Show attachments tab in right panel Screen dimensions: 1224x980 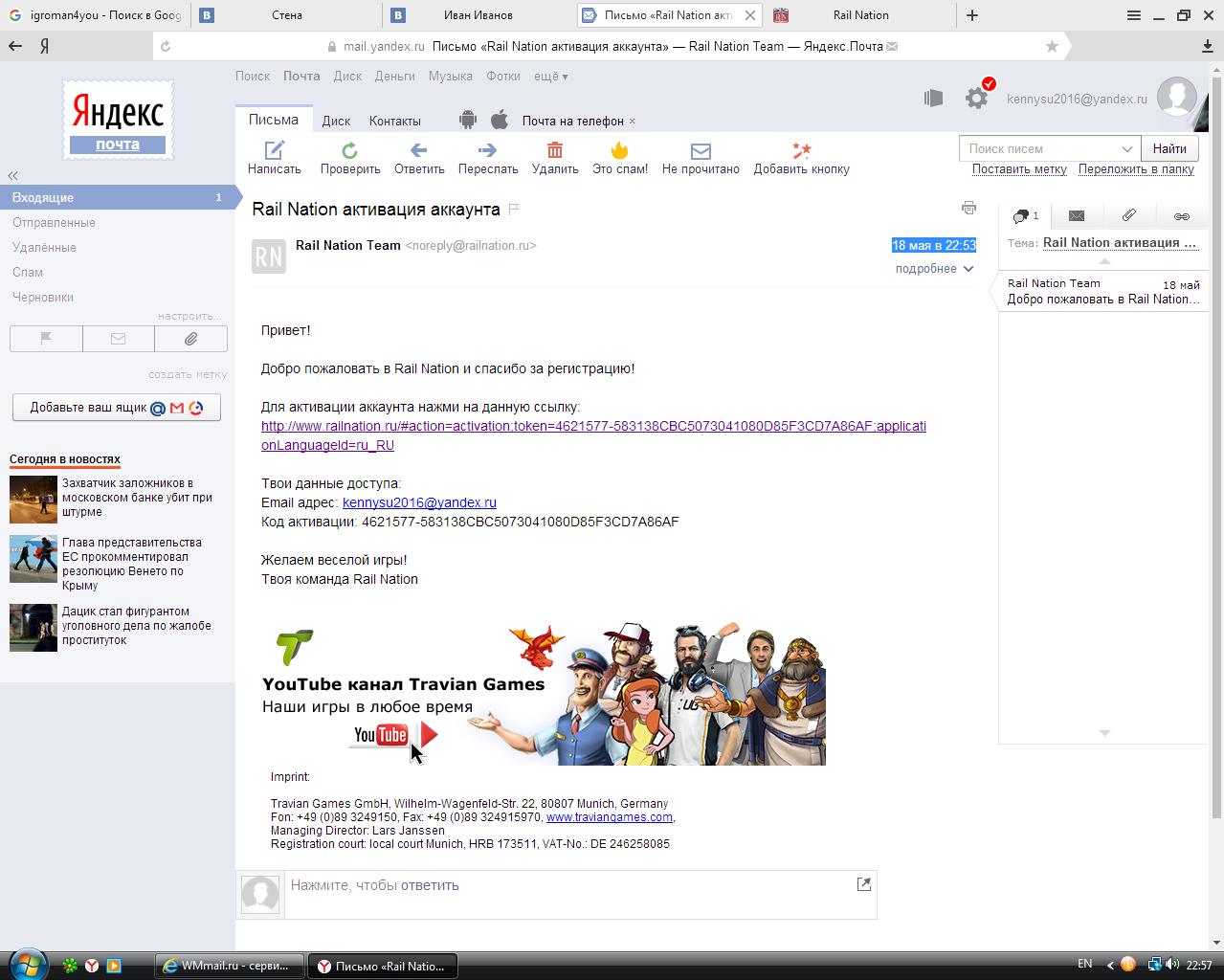(1129, 216)
